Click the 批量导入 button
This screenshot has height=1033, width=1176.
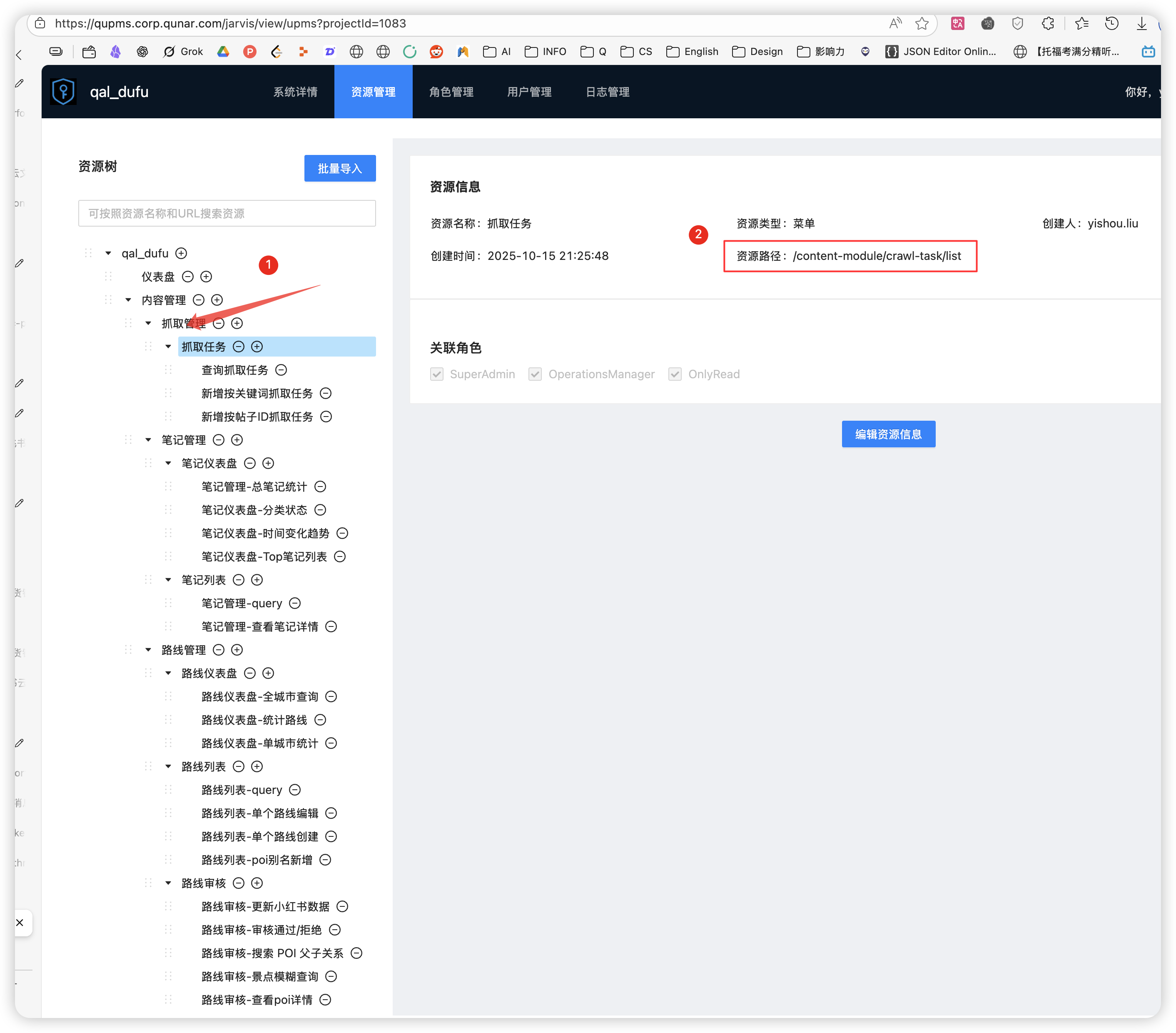[x=339, y=169]
